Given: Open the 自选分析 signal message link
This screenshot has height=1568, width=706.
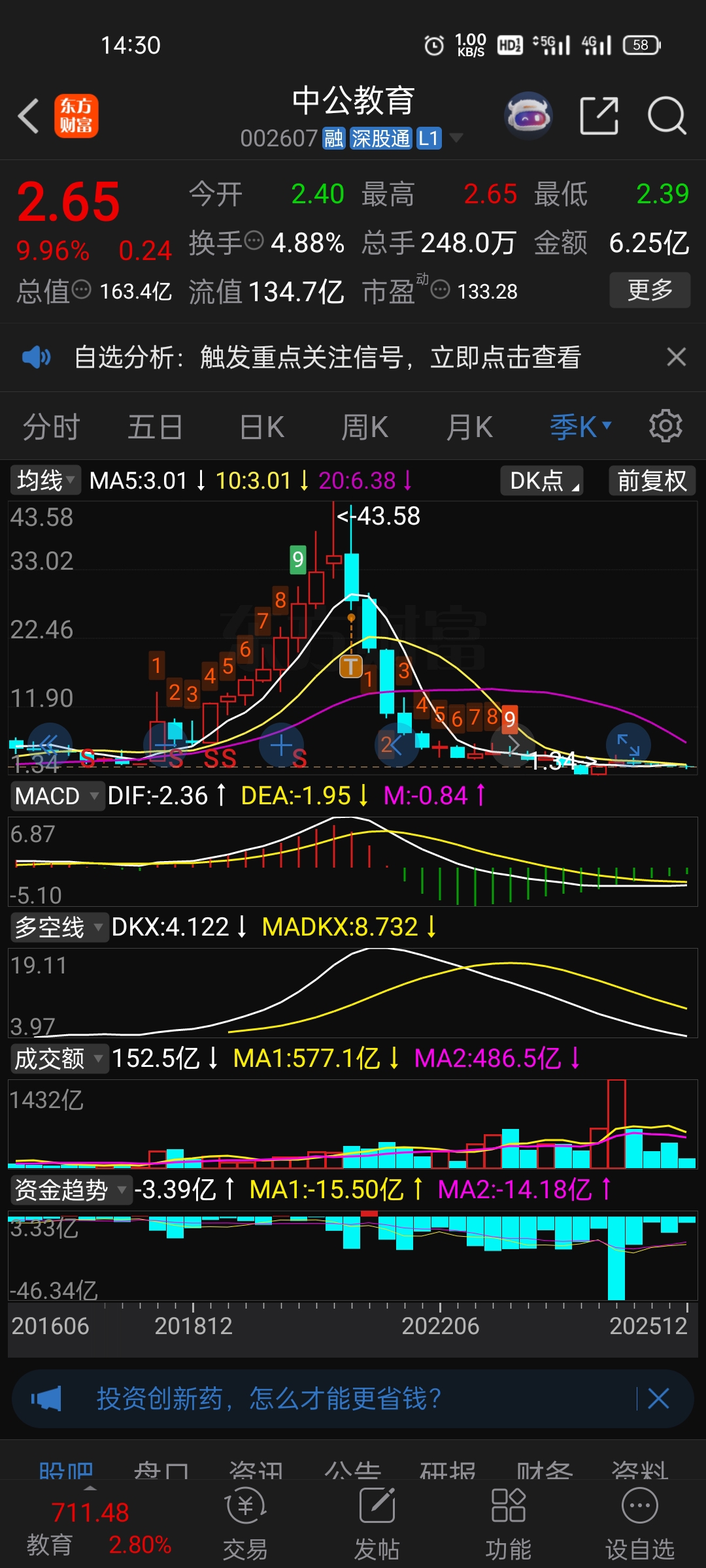Looking at the screenshot, I should click(328, 357).
